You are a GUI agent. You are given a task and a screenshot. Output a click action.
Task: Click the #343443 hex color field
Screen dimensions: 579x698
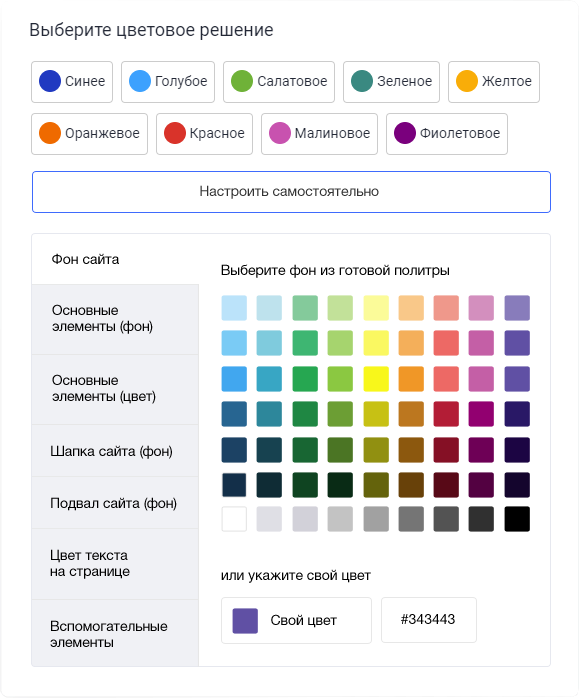coord(429,620)
